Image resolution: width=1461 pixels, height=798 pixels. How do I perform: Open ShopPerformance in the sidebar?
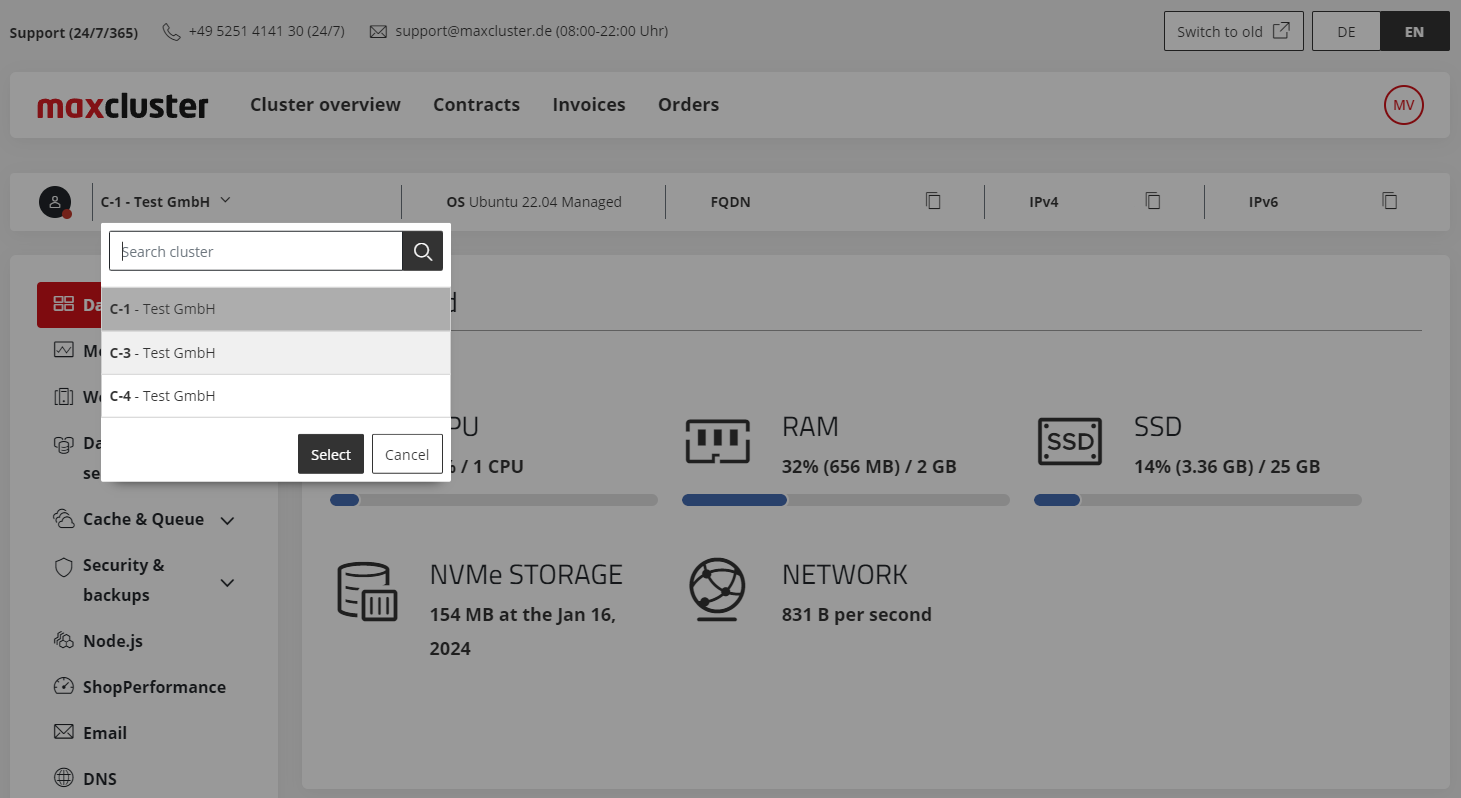tap(154, 687)
